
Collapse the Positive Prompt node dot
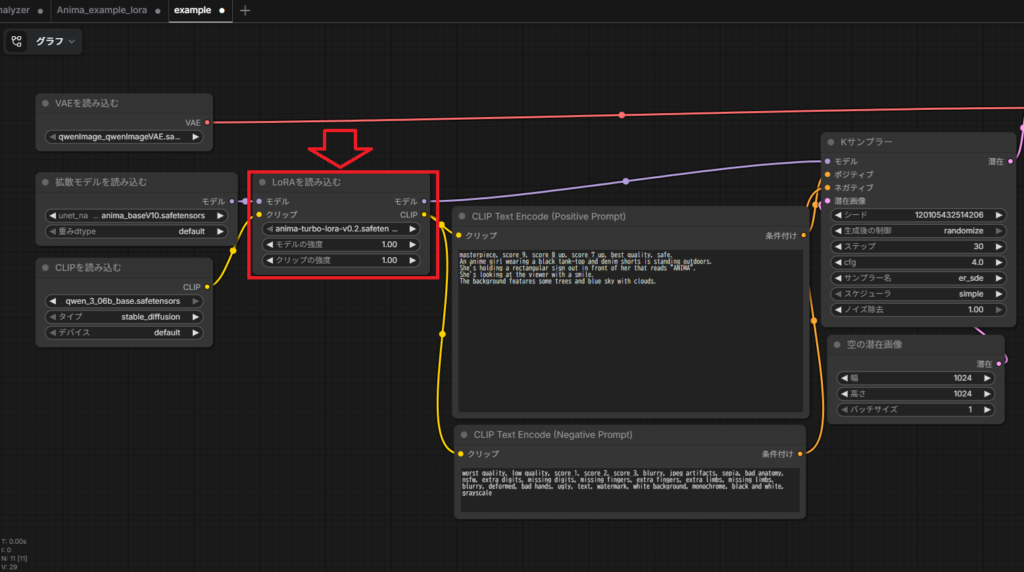(462, 216)
